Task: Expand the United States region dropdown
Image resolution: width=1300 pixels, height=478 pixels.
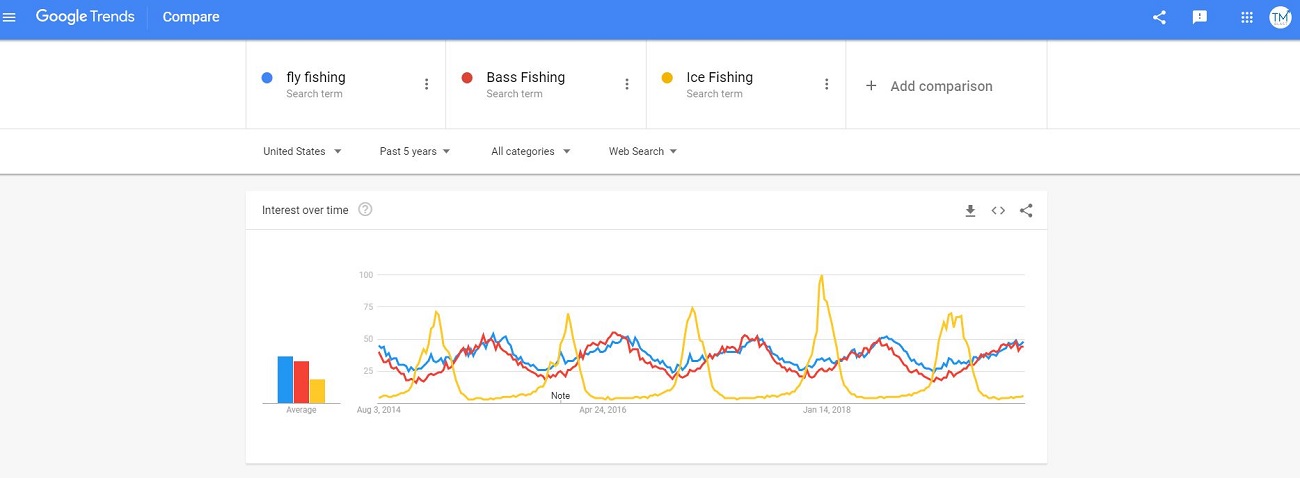Action: pos(302,151)
